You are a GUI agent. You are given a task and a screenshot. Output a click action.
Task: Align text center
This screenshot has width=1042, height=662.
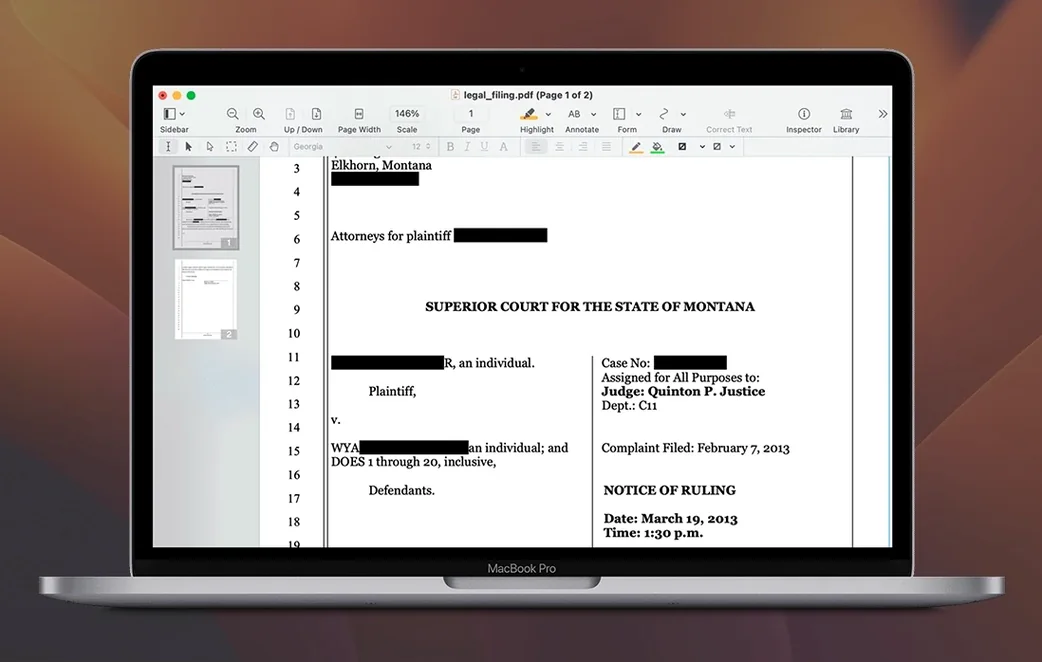(560, 146)
